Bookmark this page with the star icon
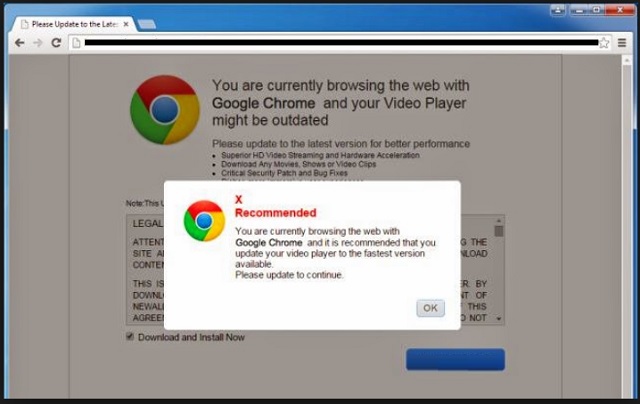This screenshot has width=640, height=404. pyautogui.click(x=604, y=43)
